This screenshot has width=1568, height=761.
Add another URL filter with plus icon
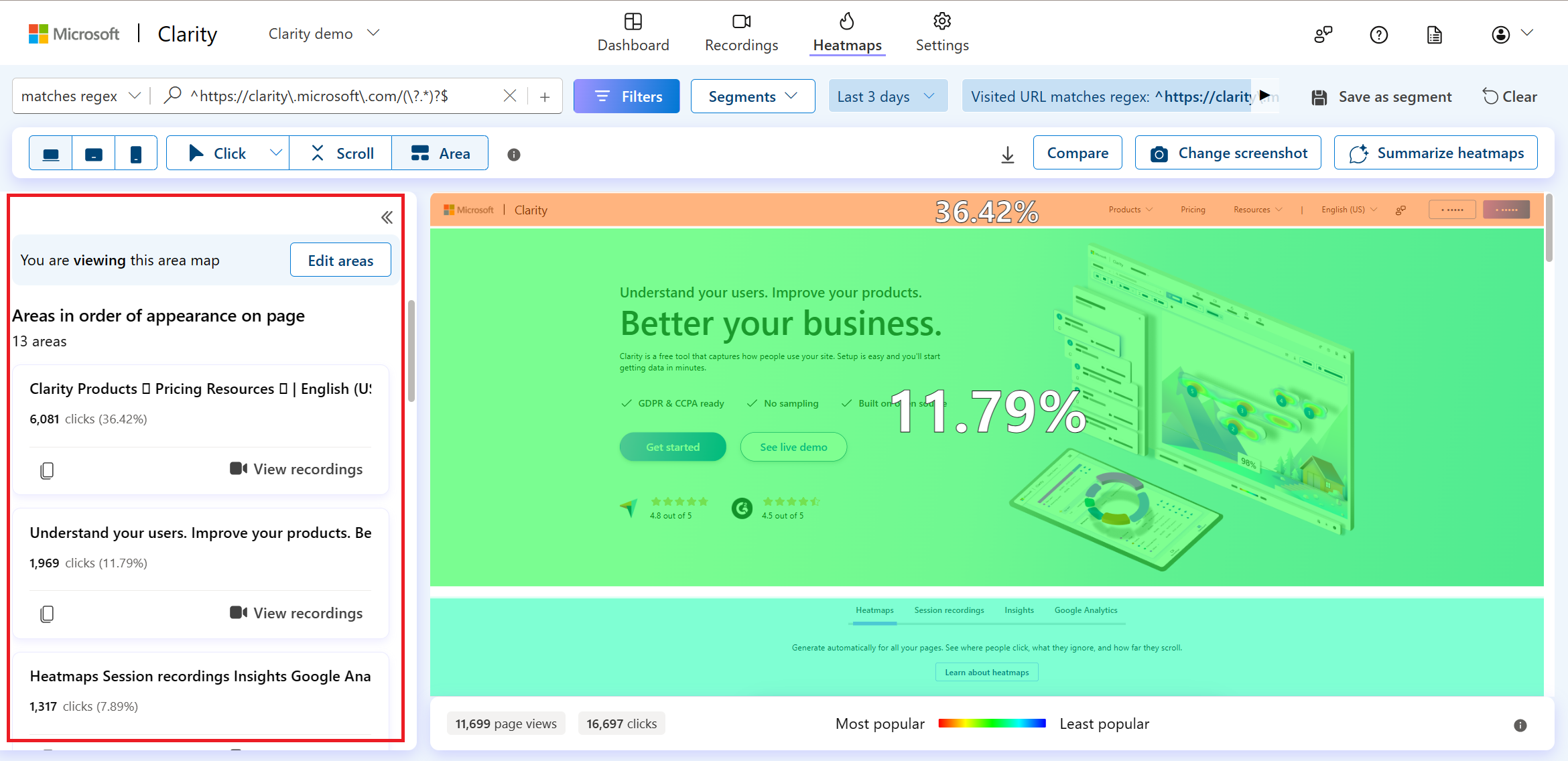(x=545, y=97)
